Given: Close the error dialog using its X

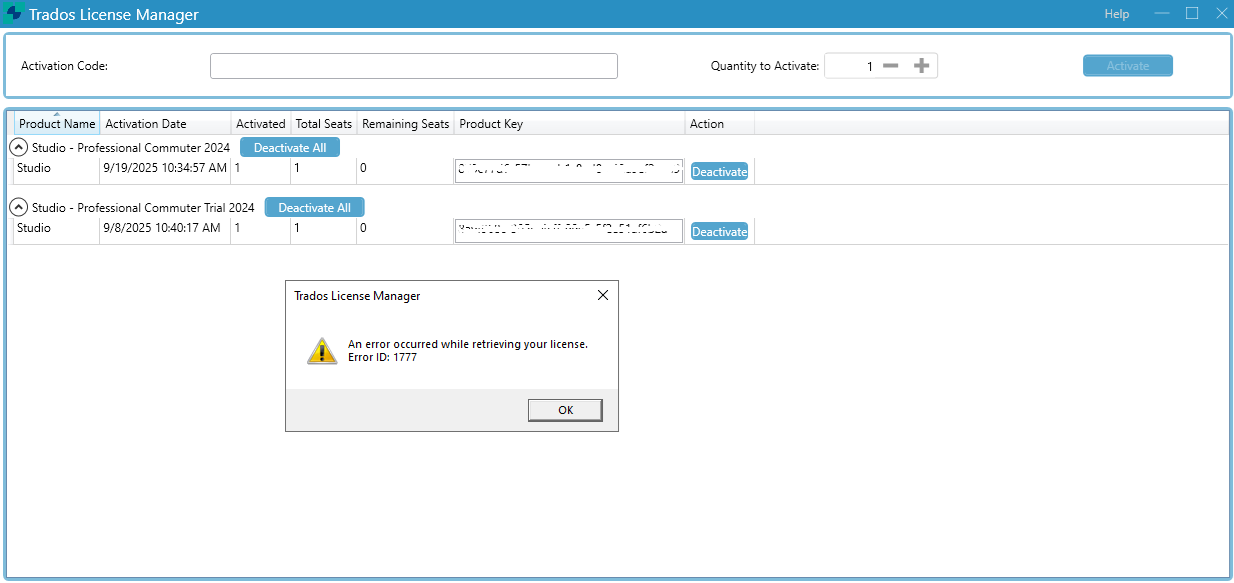Looking at the screenshot, I should pyautogui.click(x=602, y=295).
